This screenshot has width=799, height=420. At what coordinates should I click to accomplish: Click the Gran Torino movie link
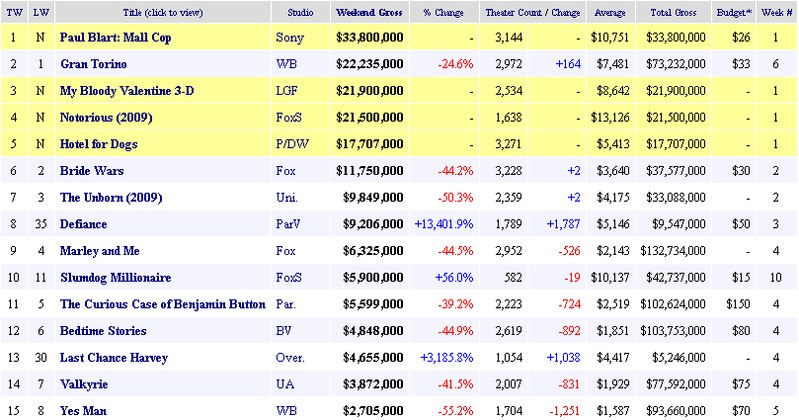[x=93, y=65]
